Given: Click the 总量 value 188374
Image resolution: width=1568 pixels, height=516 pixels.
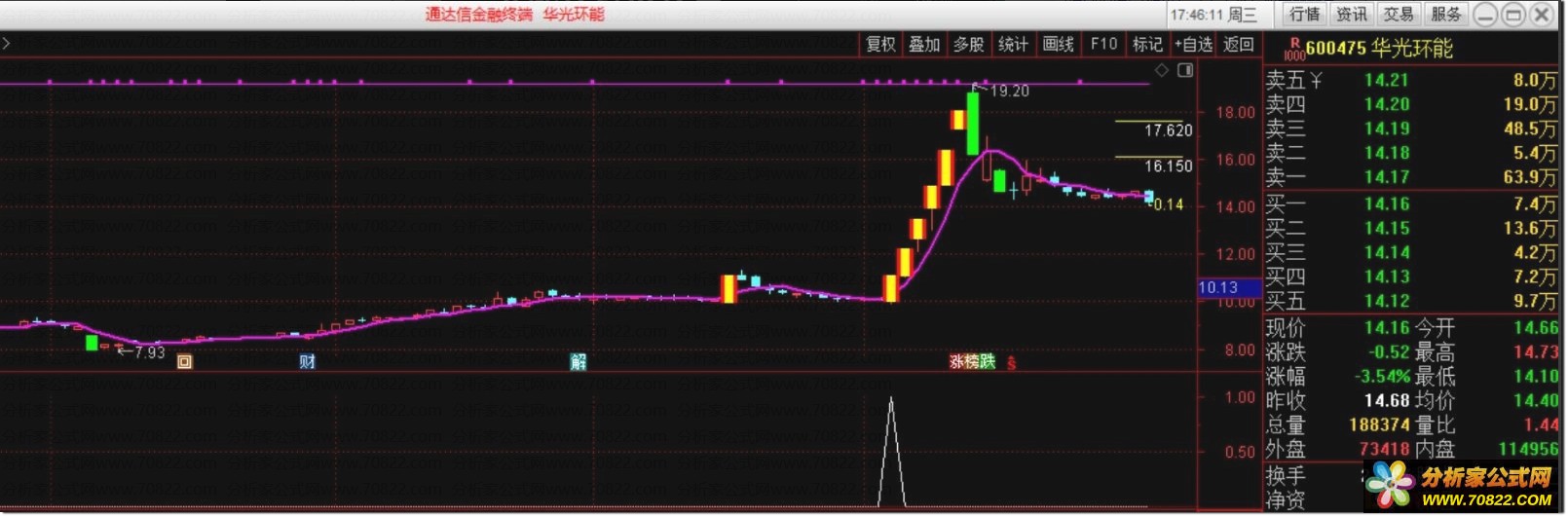Looking at the screenshot, I should (x=1379, y=425).
